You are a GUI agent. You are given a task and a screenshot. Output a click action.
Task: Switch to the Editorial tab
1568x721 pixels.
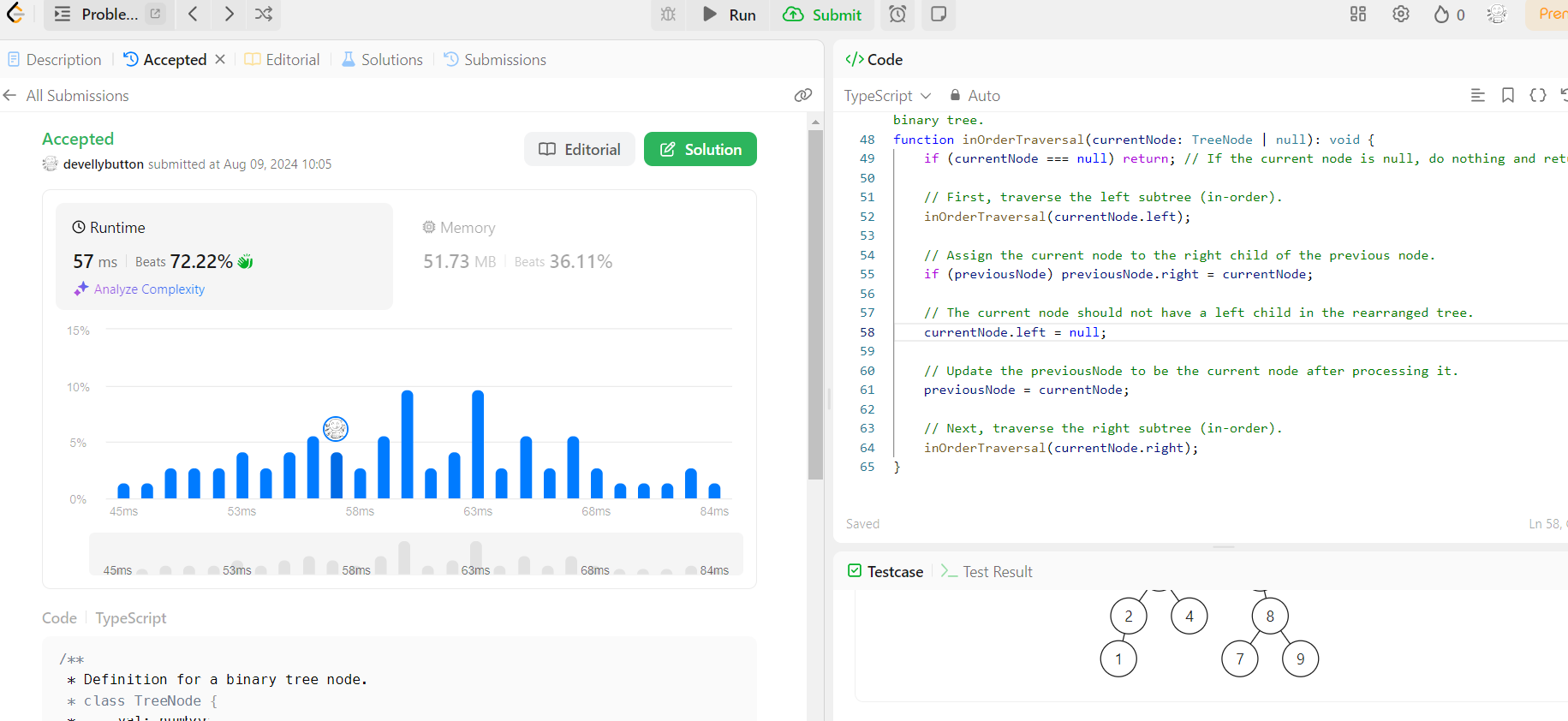point(283,60)
